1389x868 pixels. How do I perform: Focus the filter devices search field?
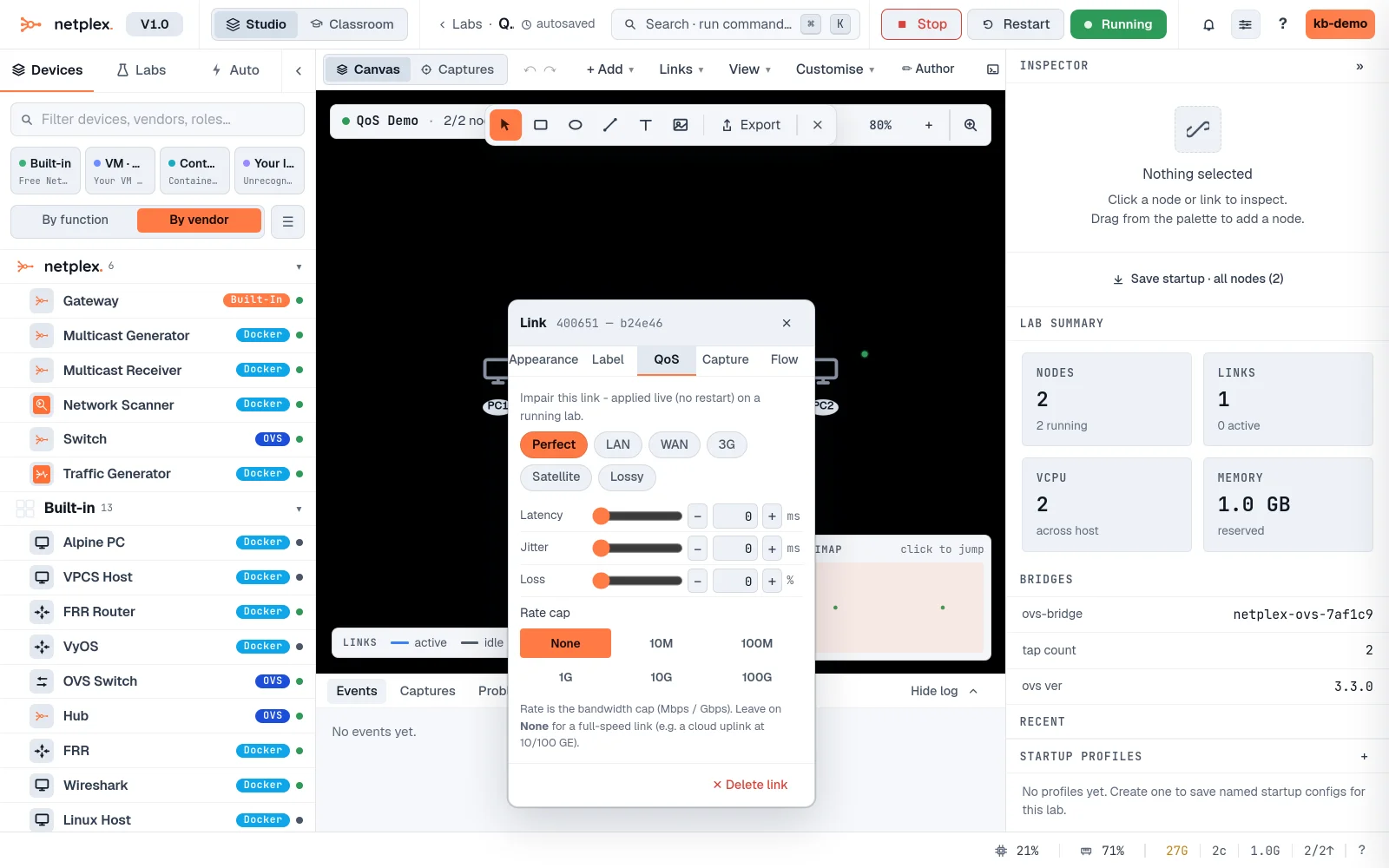click(157, 120)
